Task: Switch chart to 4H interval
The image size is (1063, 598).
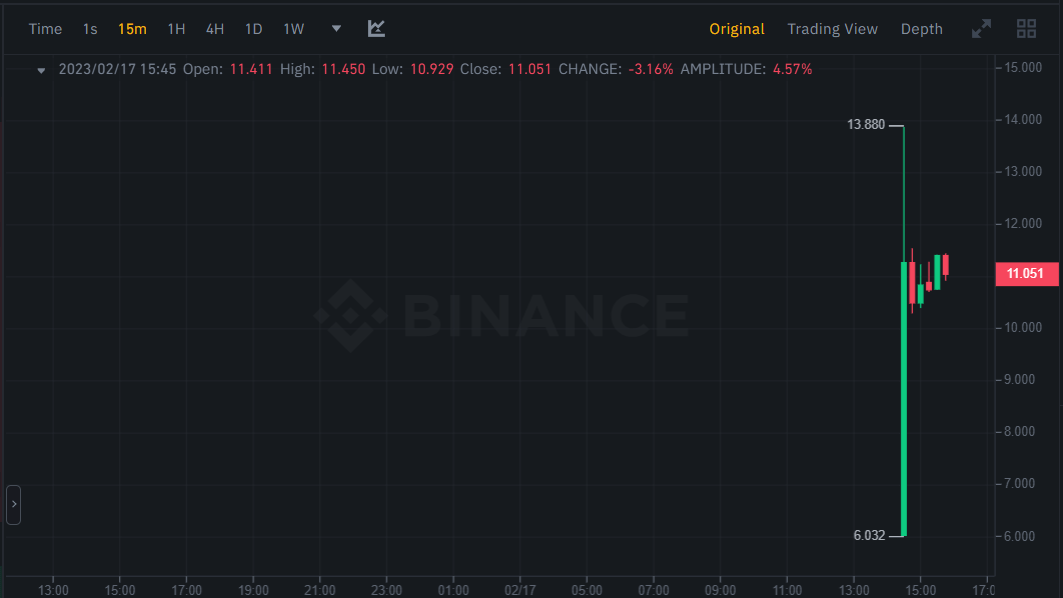Action: 215,29
